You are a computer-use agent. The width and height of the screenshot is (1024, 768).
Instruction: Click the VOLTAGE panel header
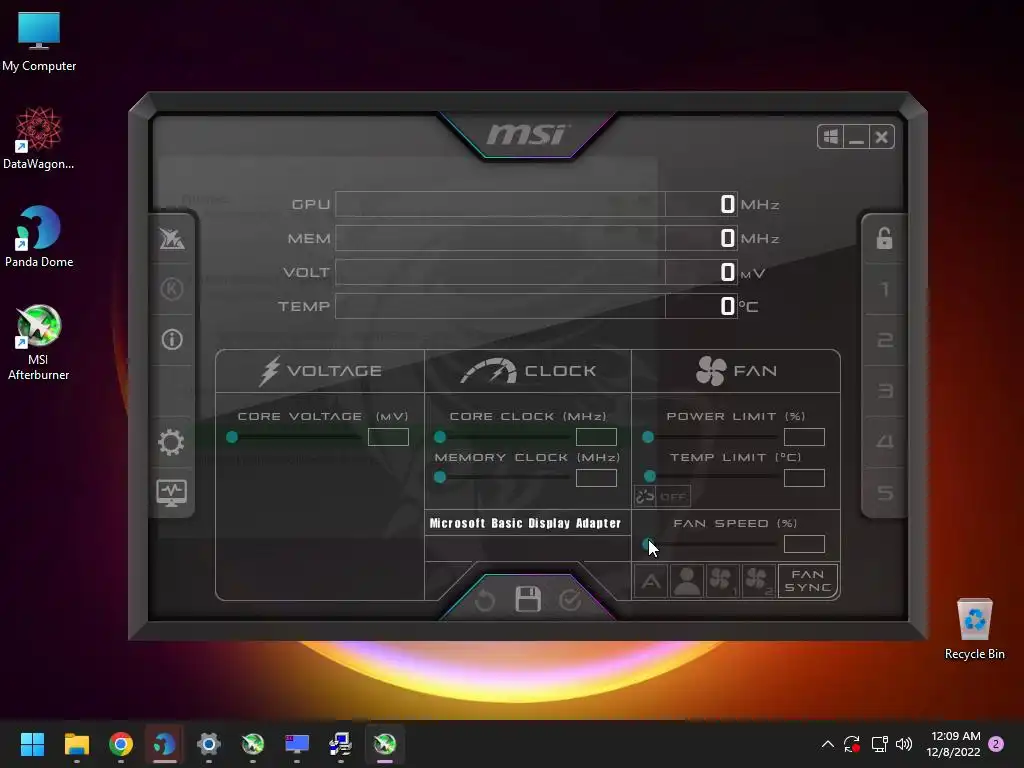coord(320,371)
